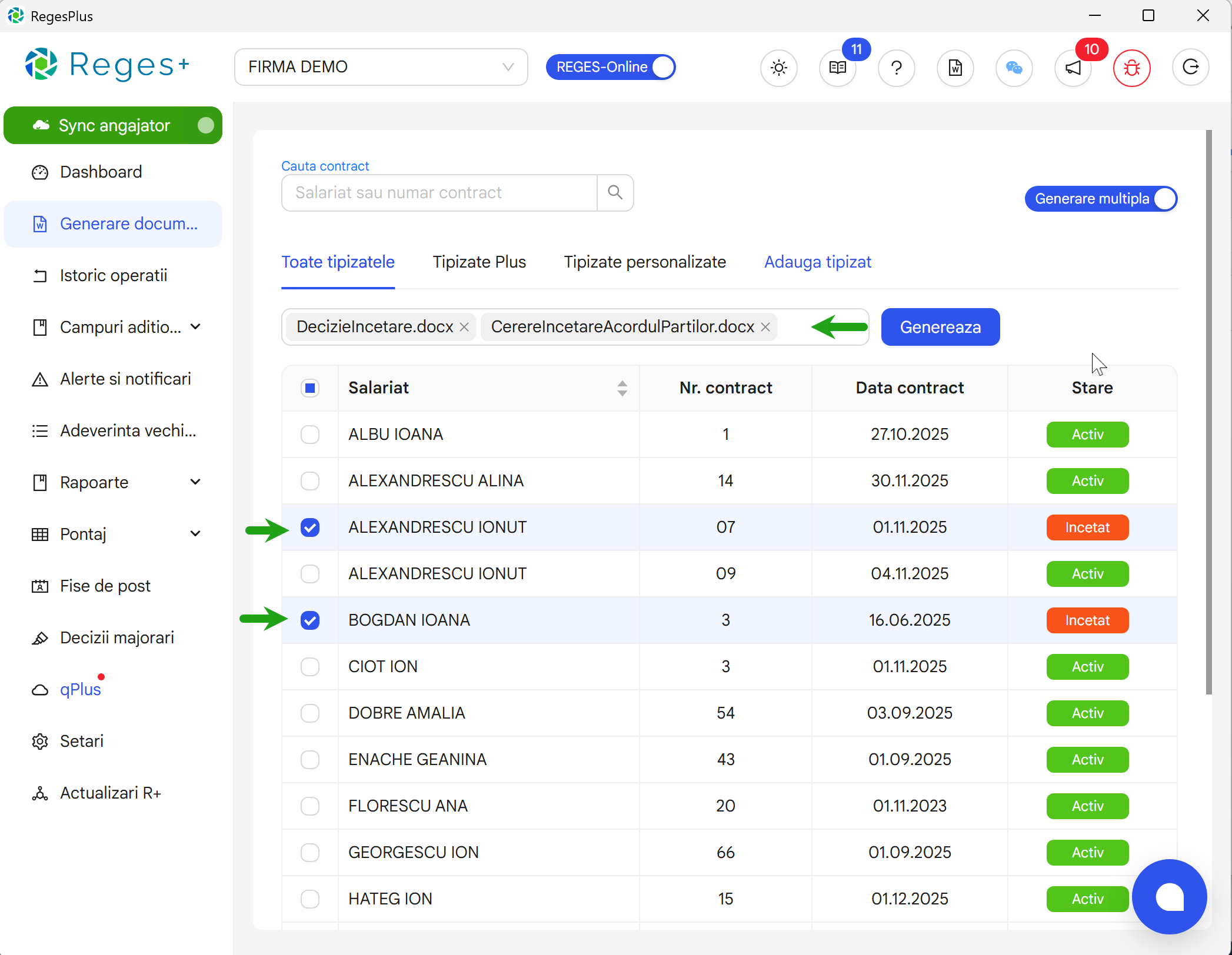Open the documentation book icon showing 11
The width and height of the screenshot is (1232, 955).
coord(838,68)
